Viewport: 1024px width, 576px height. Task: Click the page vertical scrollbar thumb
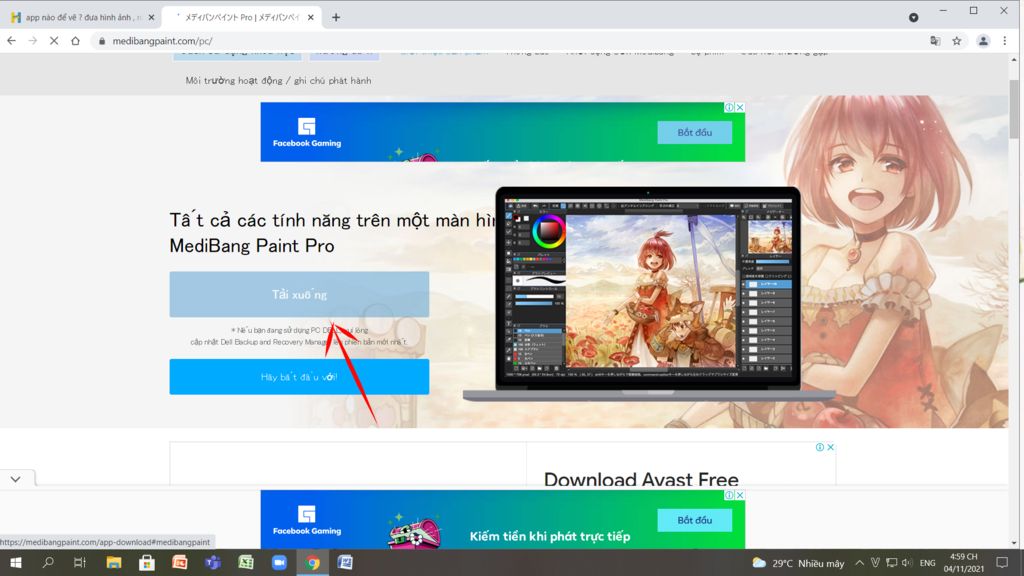[1014, 108]
